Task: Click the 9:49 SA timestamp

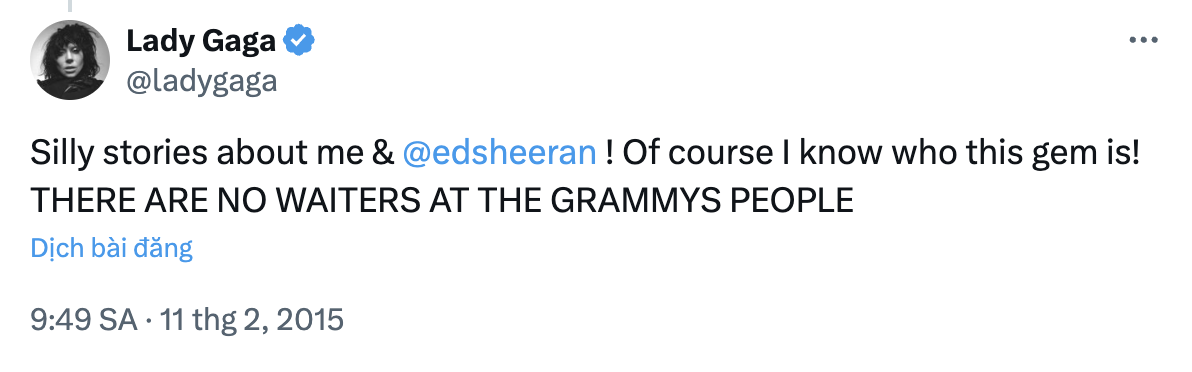Action: click(84, 320)
